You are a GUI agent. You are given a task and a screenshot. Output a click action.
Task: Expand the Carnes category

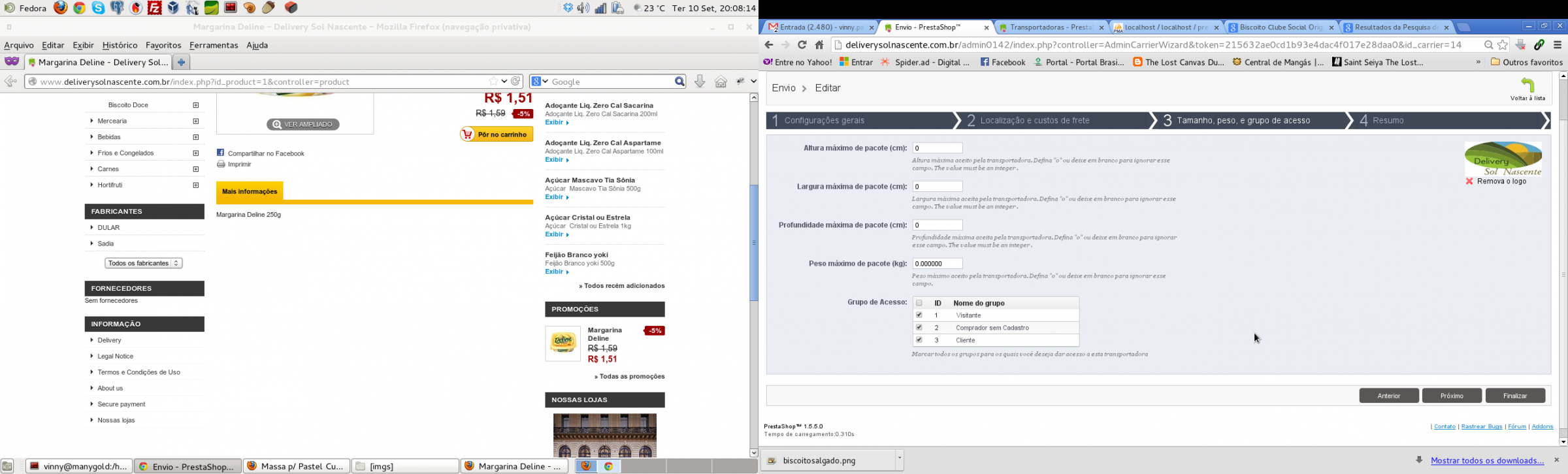(x=196, y=169)
